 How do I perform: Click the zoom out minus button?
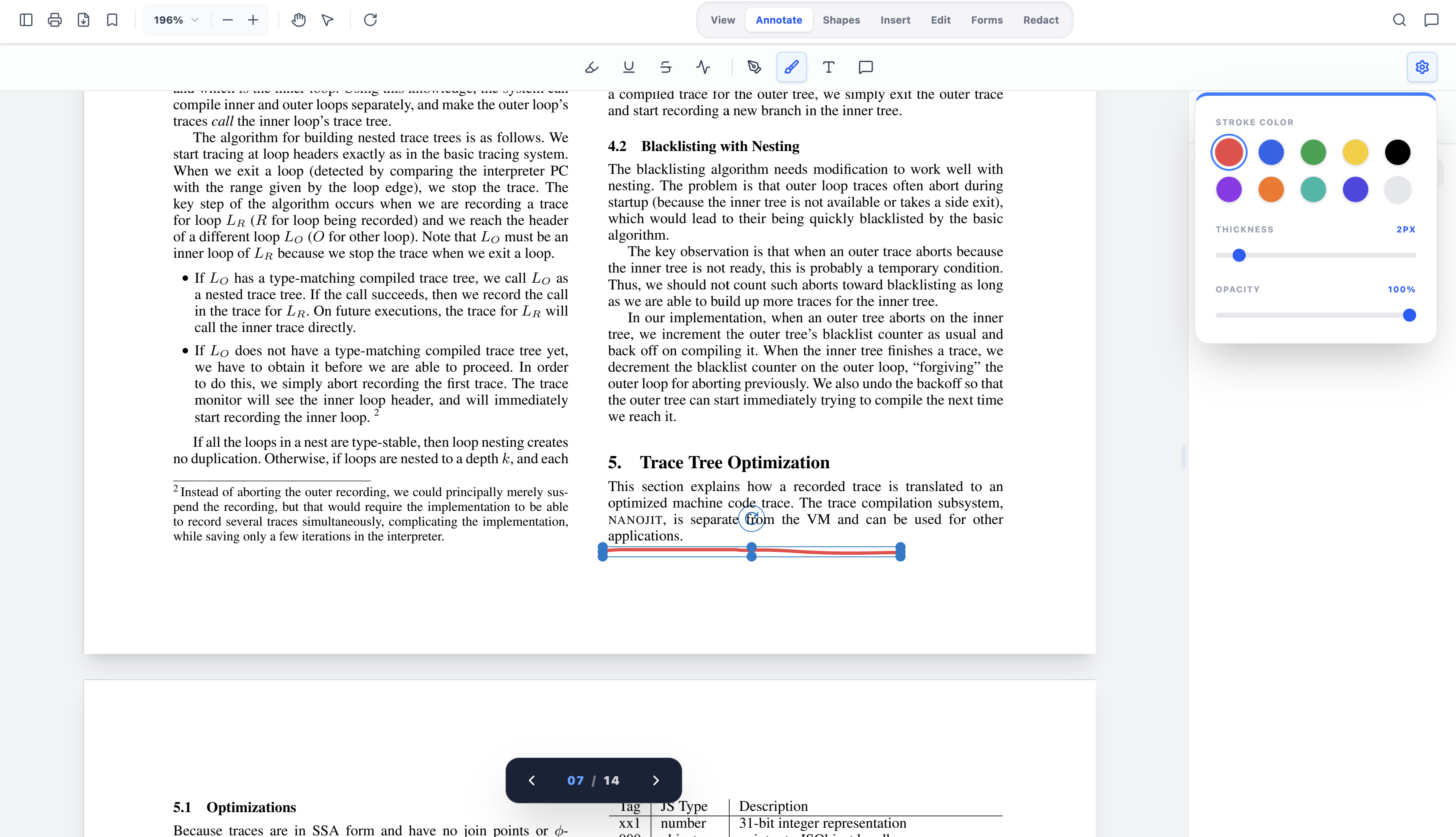click(x=227, y=20)
